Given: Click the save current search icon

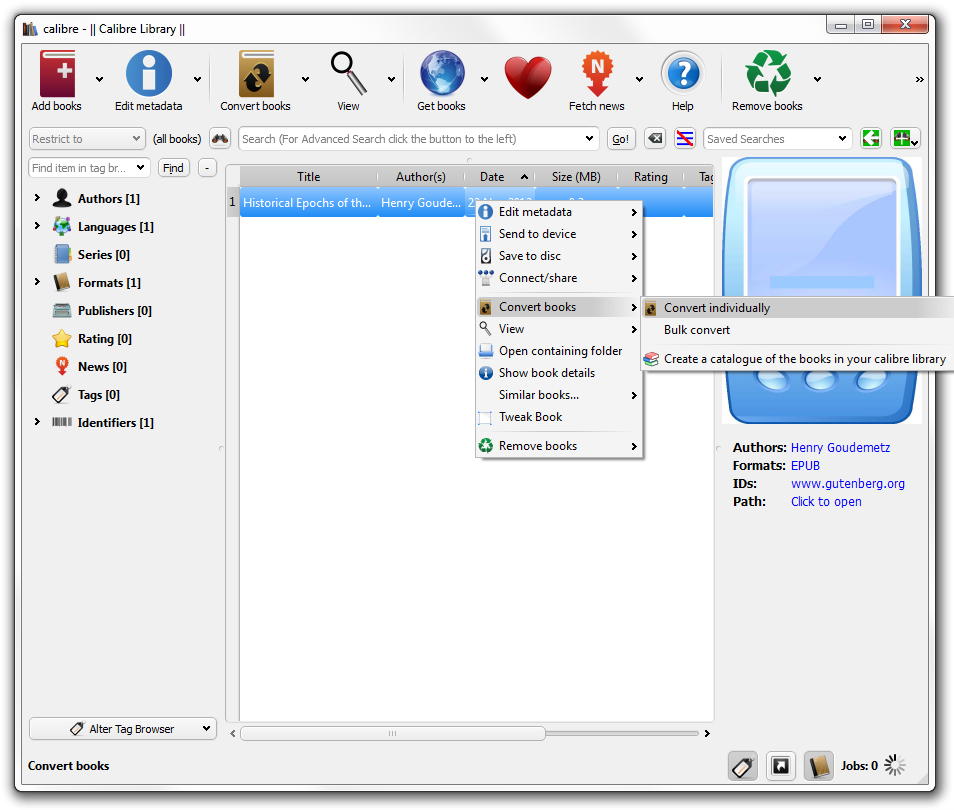Looking at the screenshot, I should click(905, 139).
